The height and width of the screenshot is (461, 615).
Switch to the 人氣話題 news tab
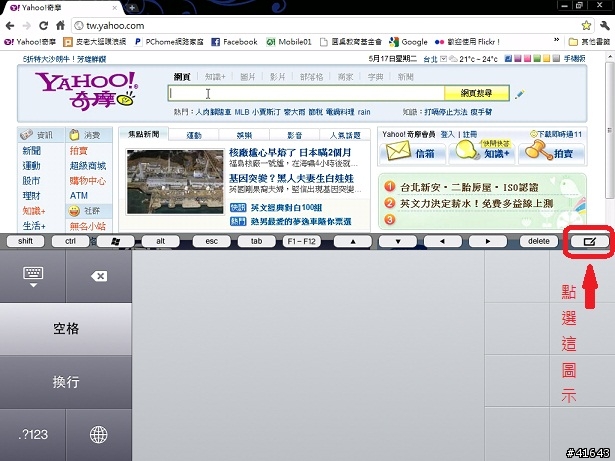(345, 135)
